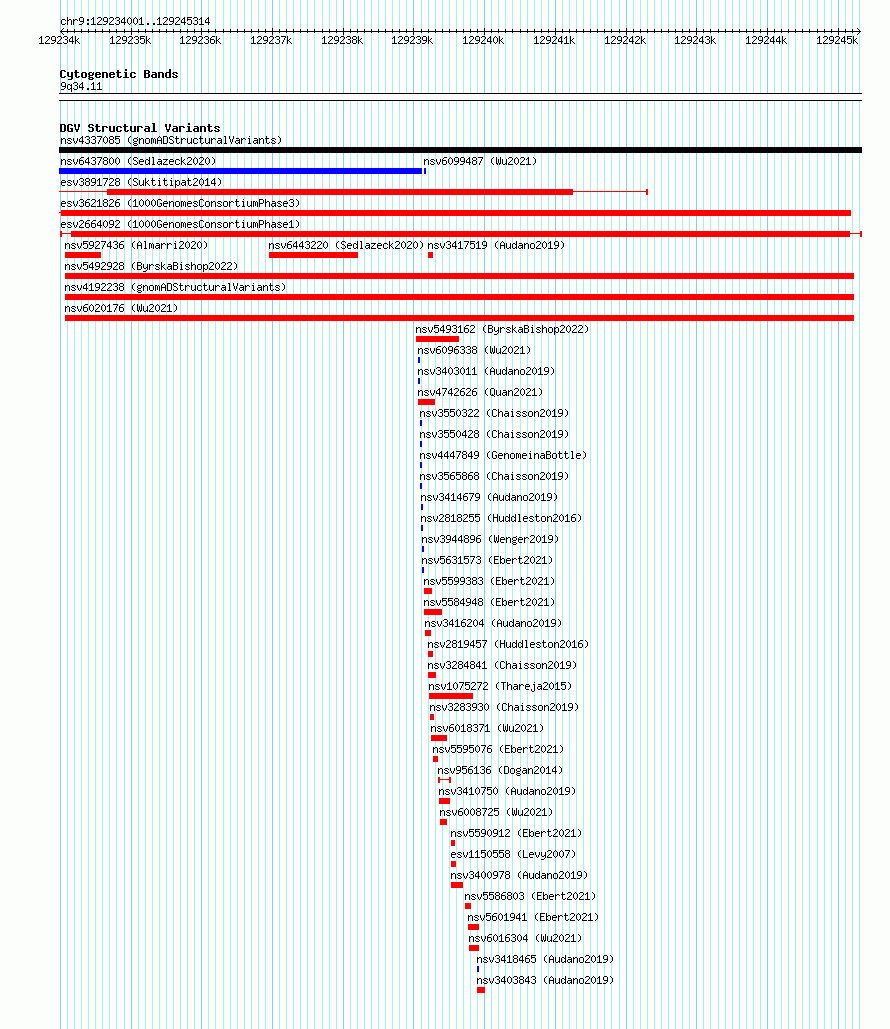Click nsv5599383 (Ebert2021) label

tap(490, 581)
